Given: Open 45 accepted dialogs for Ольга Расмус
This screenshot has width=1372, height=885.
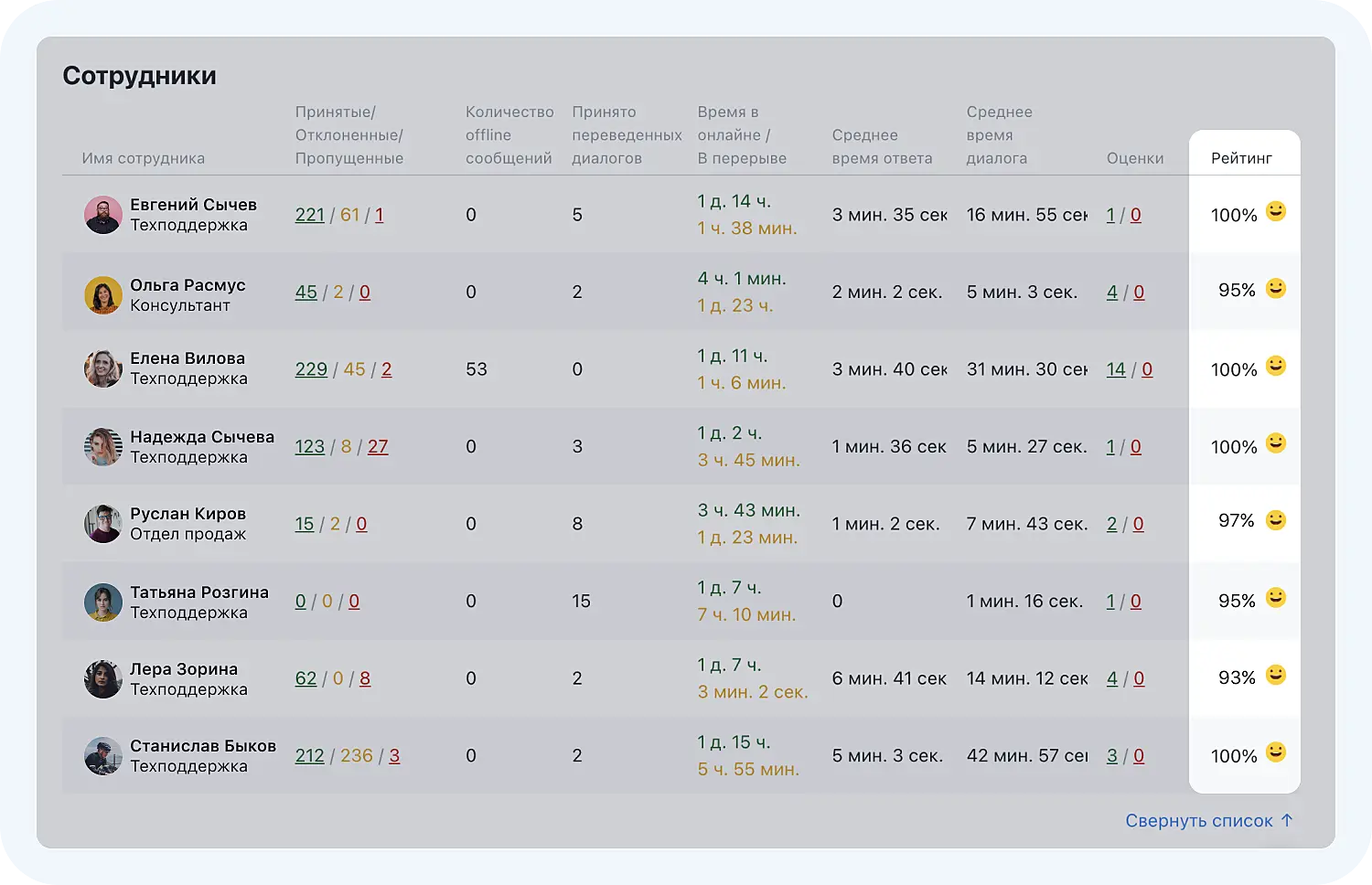Looking at the screenshot, I should [x=306, y=293].
